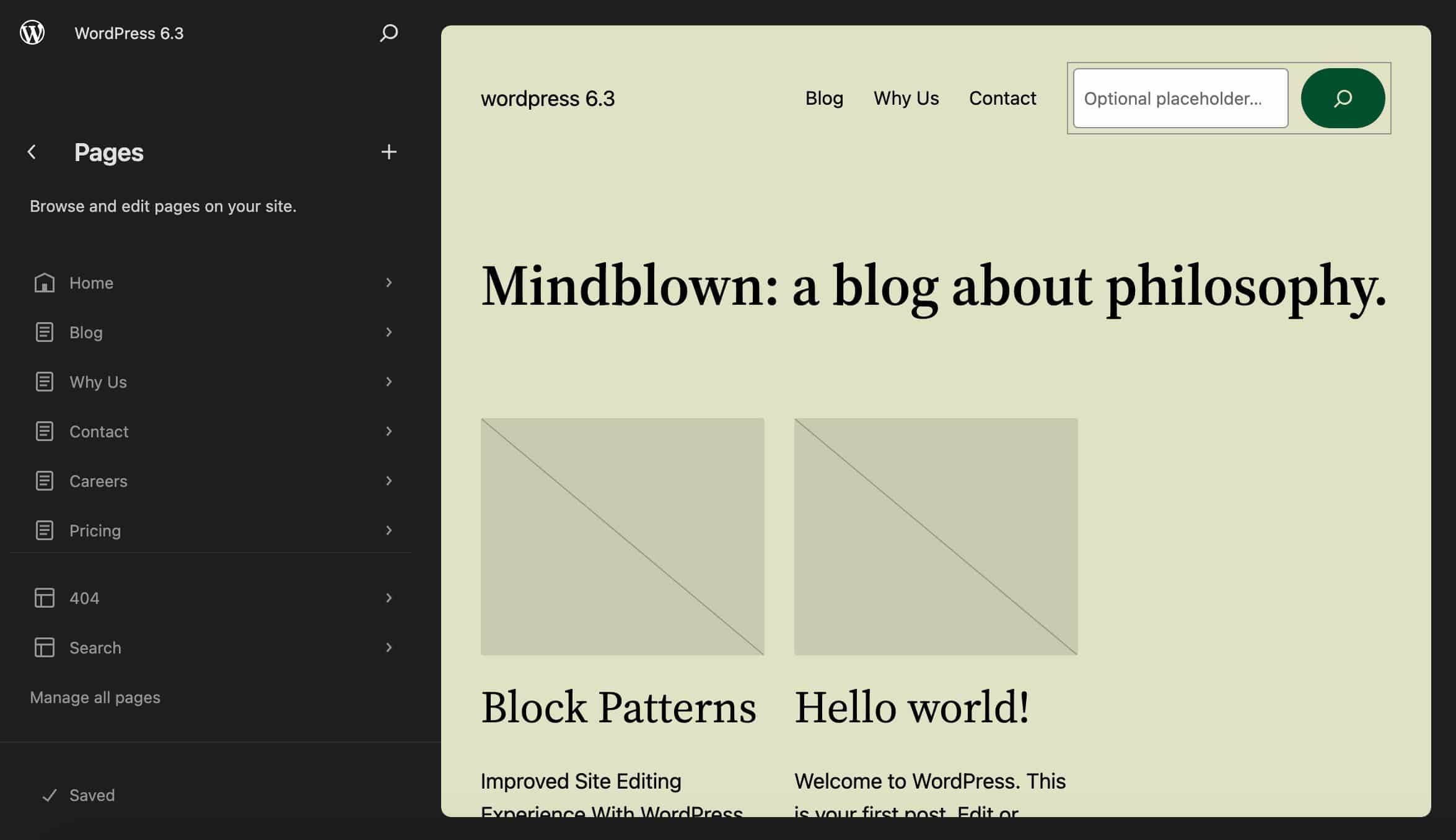
Task: Click the Saved status indicator
Action: [x=92, y=795]
